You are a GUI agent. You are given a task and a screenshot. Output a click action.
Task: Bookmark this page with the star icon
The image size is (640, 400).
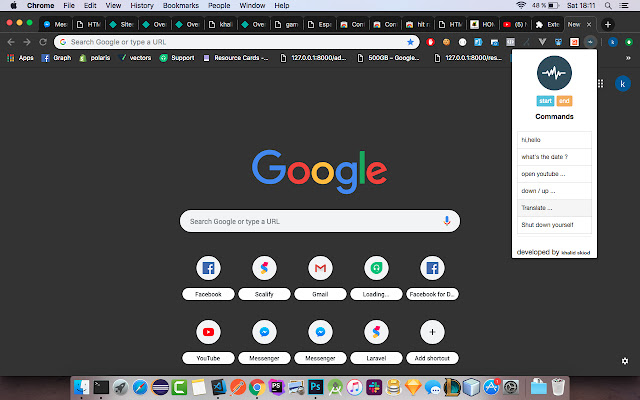[410, 42]
